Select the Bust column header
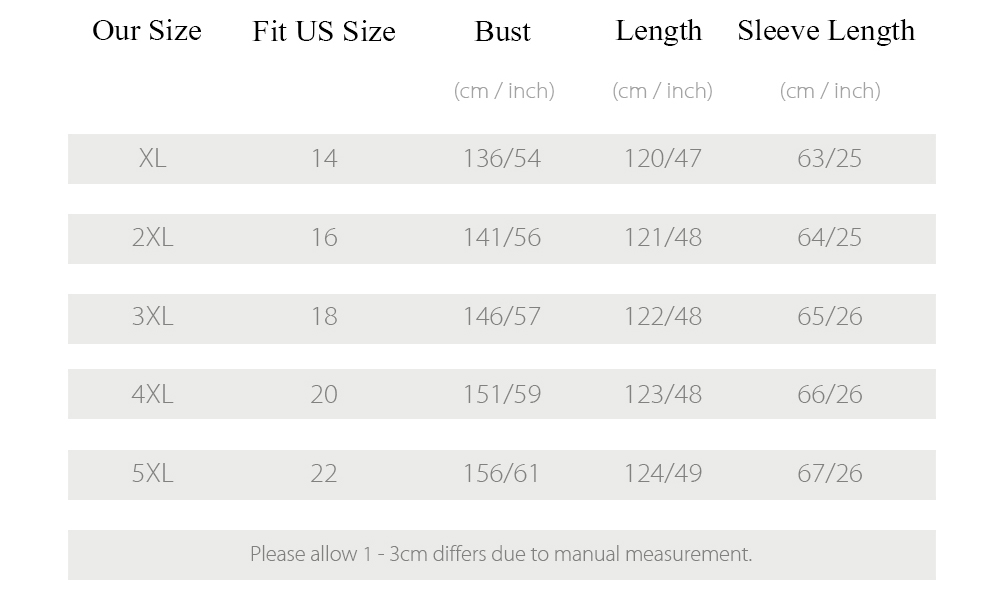The image size is (1000, 599). 503,31
